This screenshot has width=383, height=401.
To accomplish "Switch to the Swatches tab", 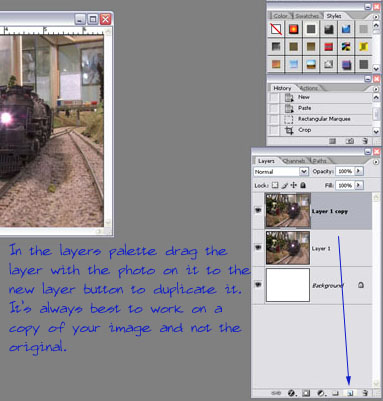I will point(307,16).
